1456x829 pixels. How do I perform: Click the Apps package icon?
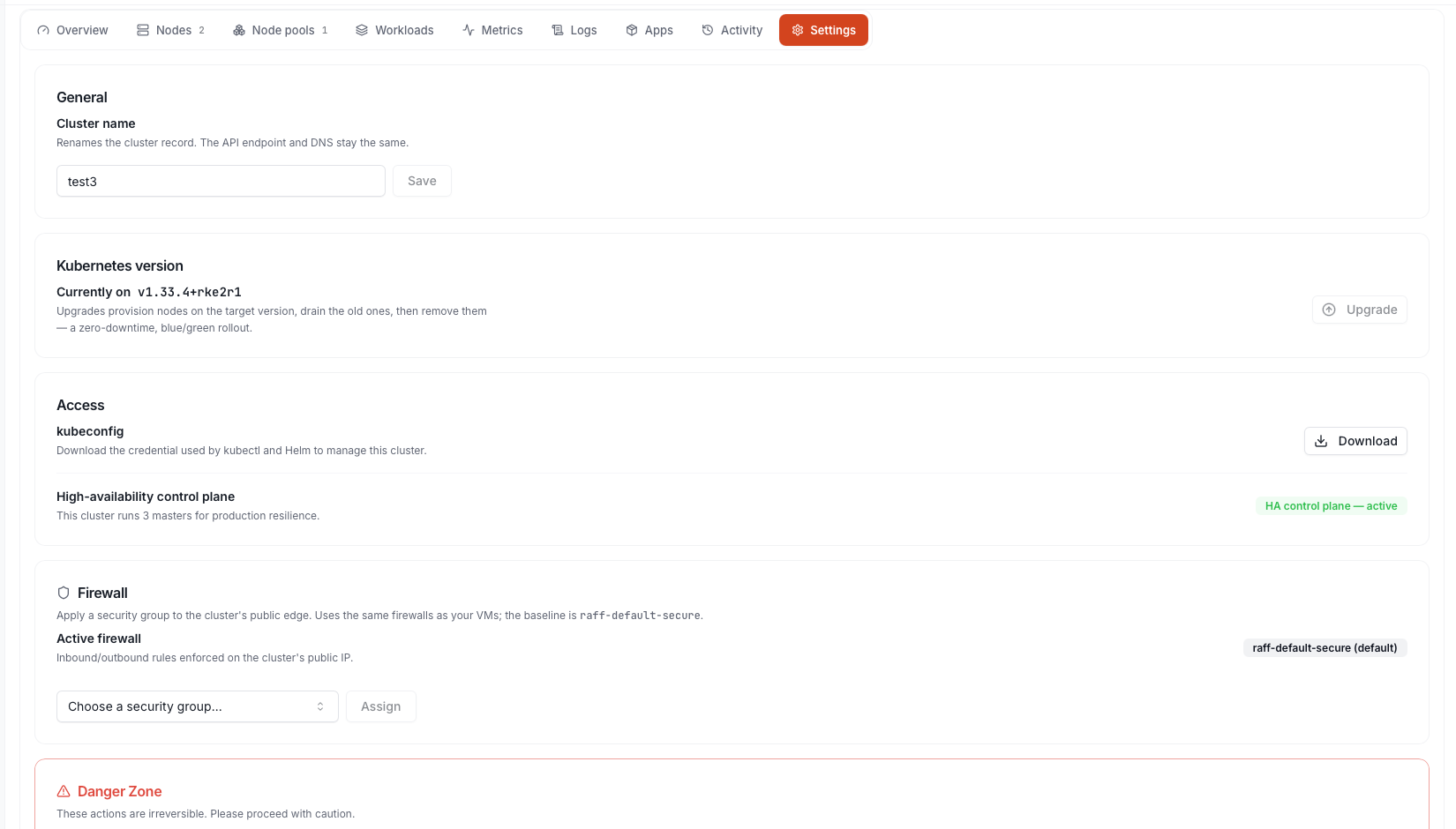coord(632,30)
